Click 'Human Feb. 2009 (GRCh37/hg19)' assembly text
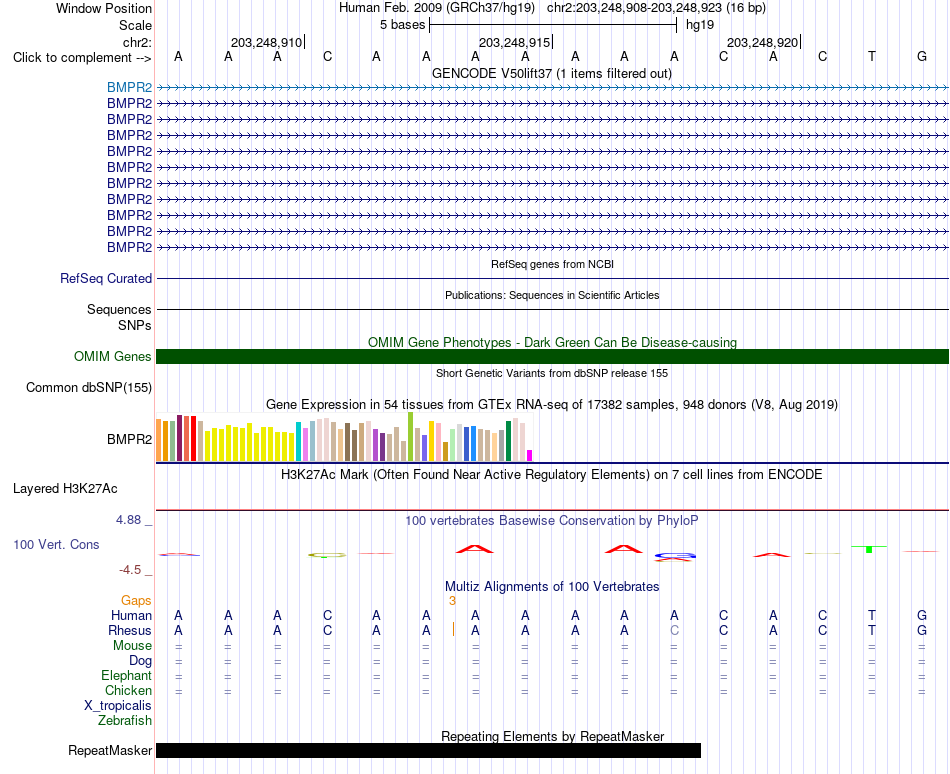 point(437,8)
